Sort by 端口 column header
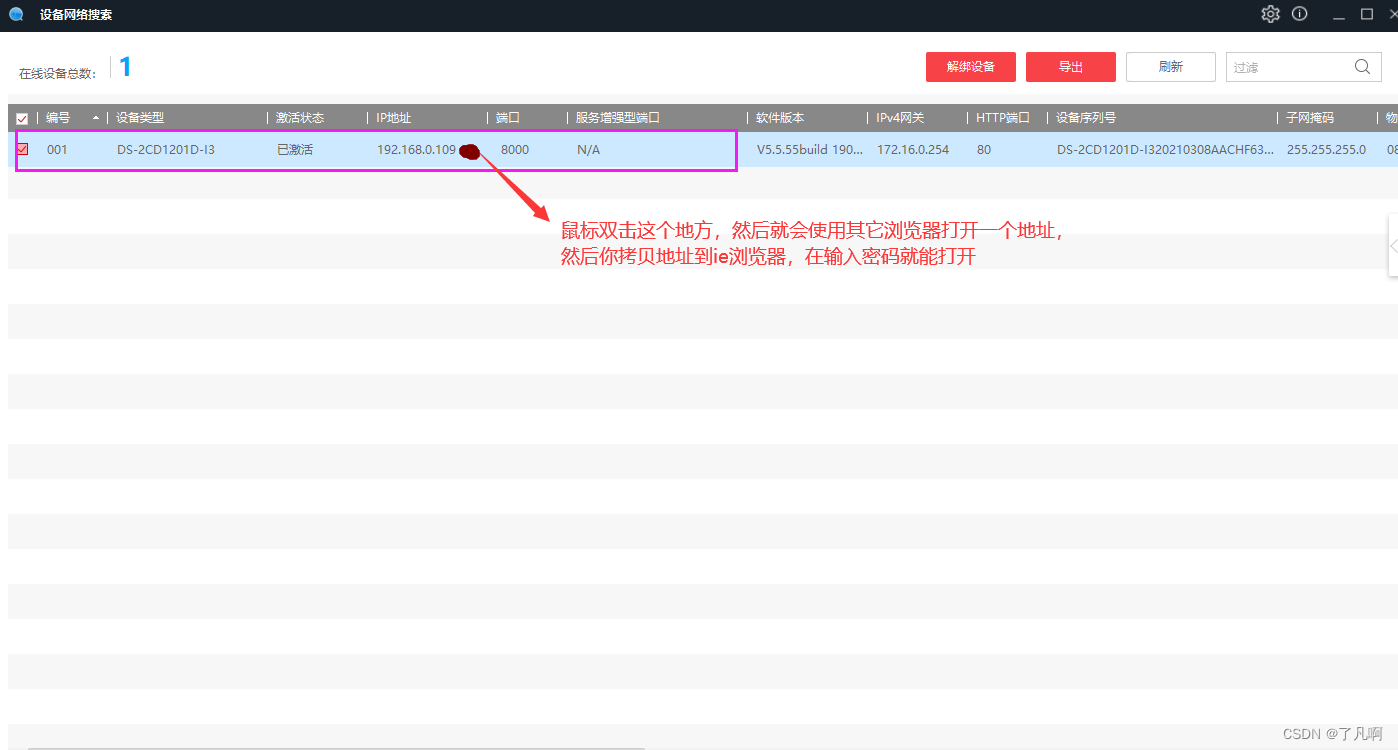This screenshot has width=1398, height=750. 508,118
